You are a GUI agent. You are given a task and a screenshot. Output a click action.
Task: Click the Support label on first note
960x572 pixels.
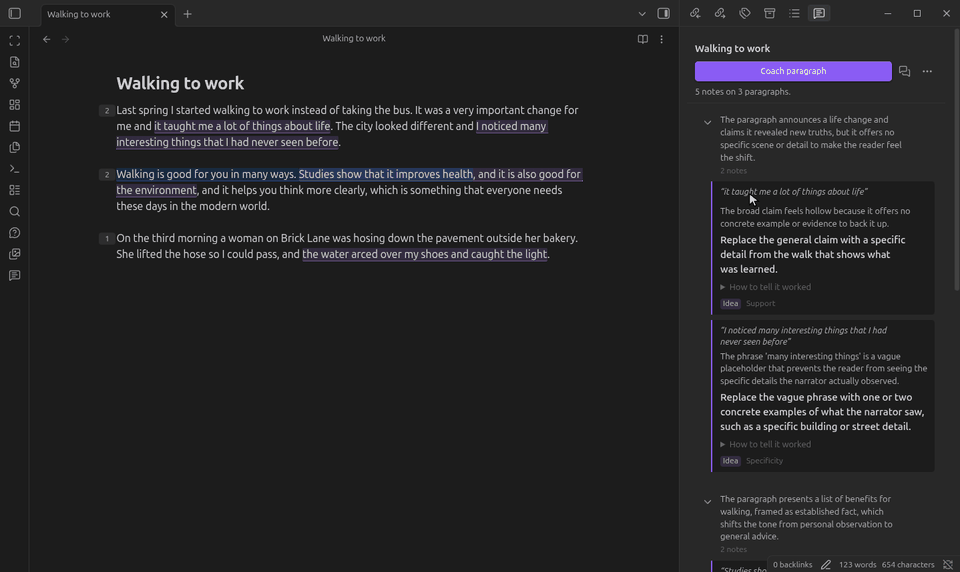[760, 303]
